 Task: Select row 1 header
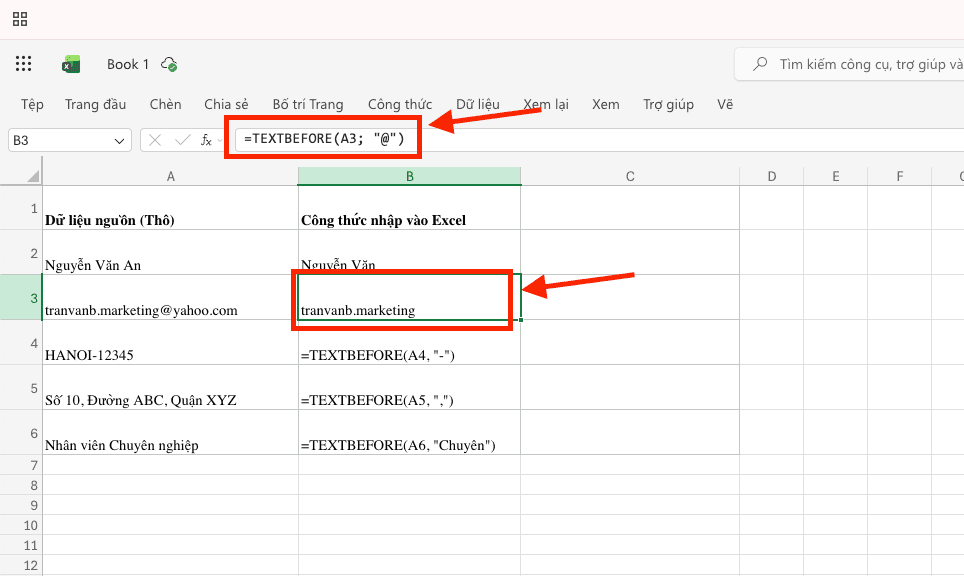point(21,208)
